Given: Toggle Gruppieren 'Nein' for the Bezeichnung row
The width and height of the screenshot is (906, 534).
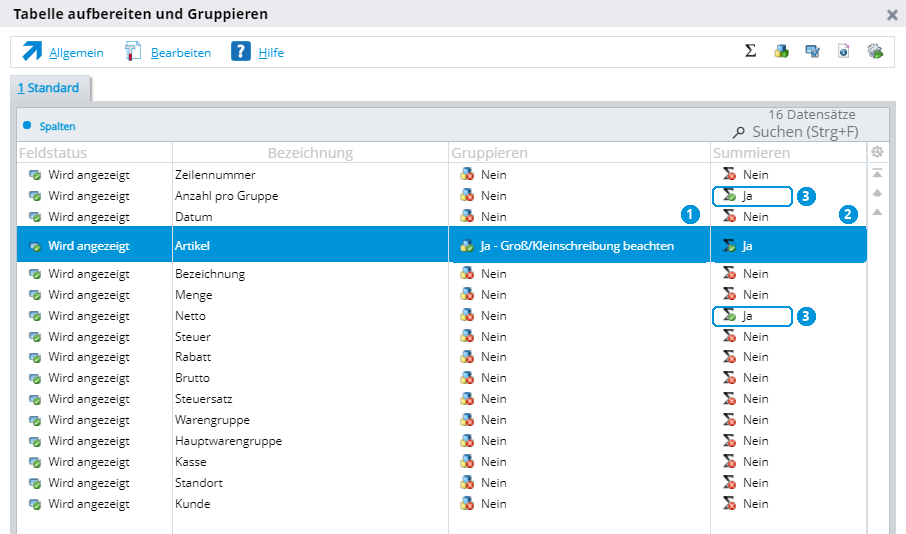Looking at the screenshot, I should click(493, 273).
